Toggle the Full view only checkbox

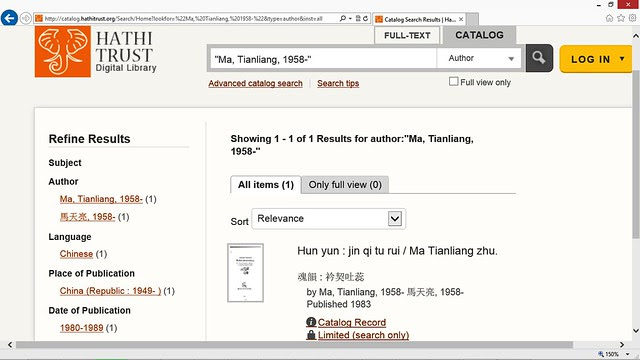453,81
